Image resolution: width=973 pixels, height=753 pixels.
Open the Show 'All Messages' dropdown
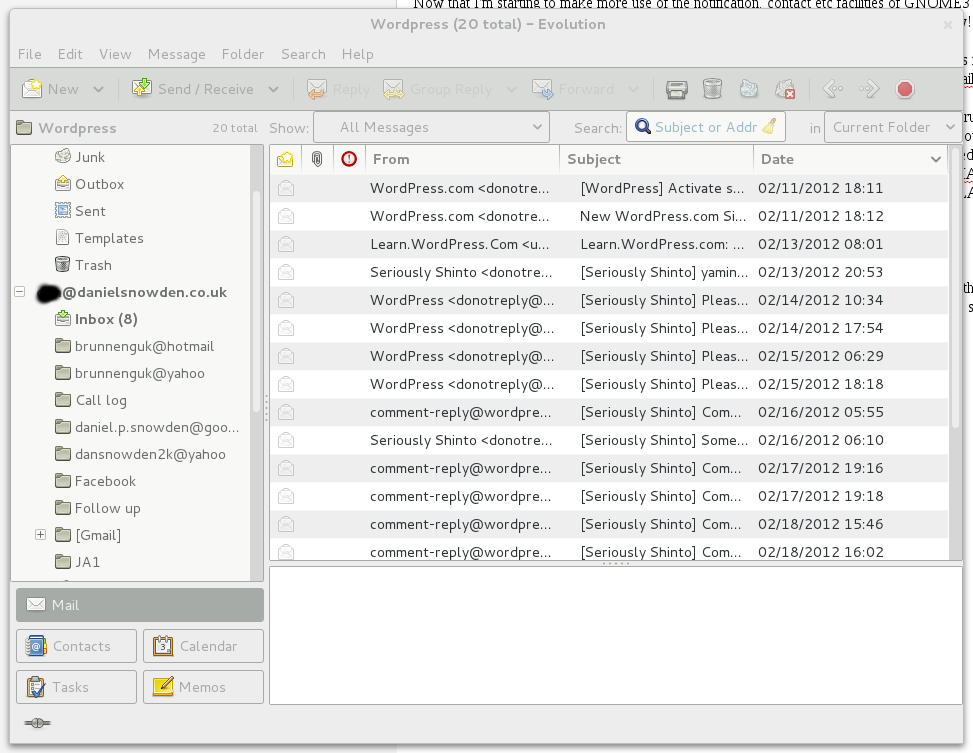(431, 127)
